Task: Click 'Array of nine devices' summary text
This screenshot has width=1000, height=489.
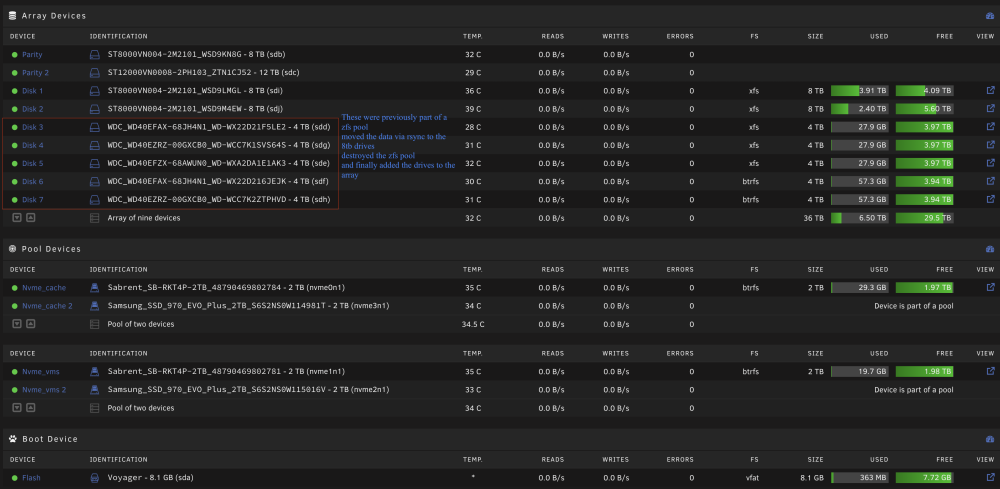Action: click(144, 218)
